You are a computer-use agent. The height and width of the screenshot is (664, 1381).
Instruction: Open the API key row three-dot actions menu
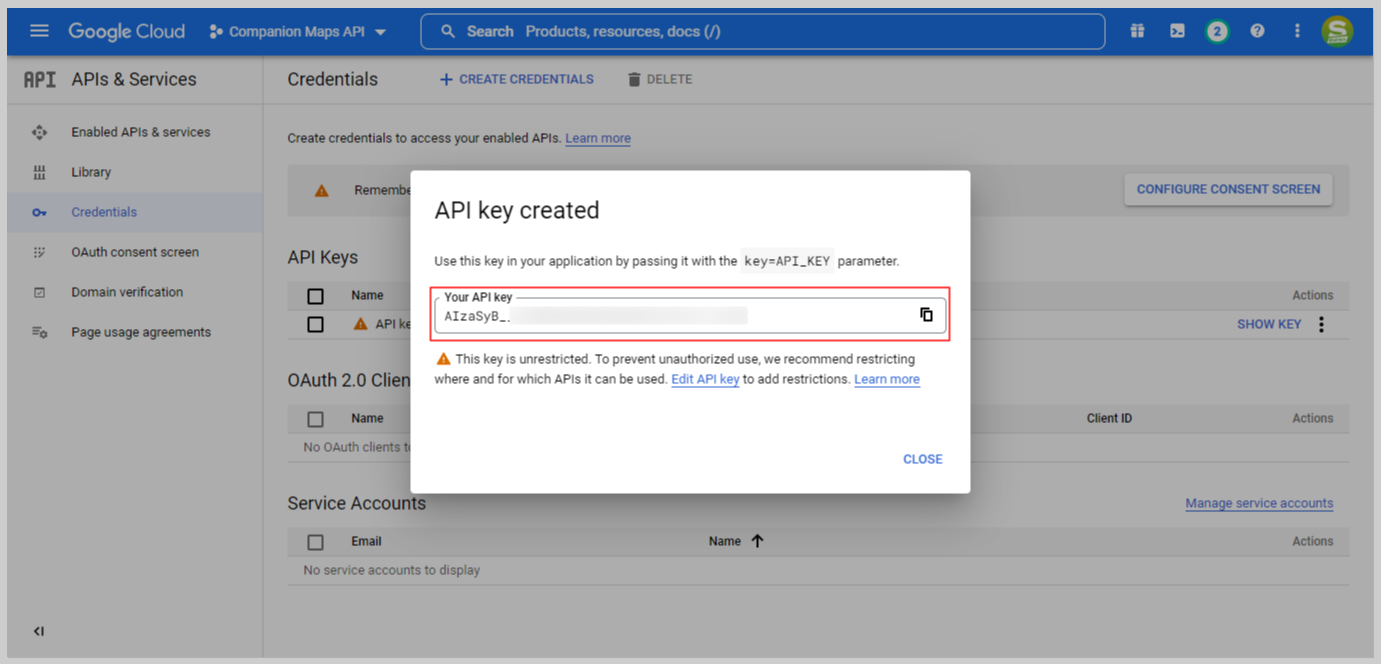pyautogui.click(x=1321, y=324)
